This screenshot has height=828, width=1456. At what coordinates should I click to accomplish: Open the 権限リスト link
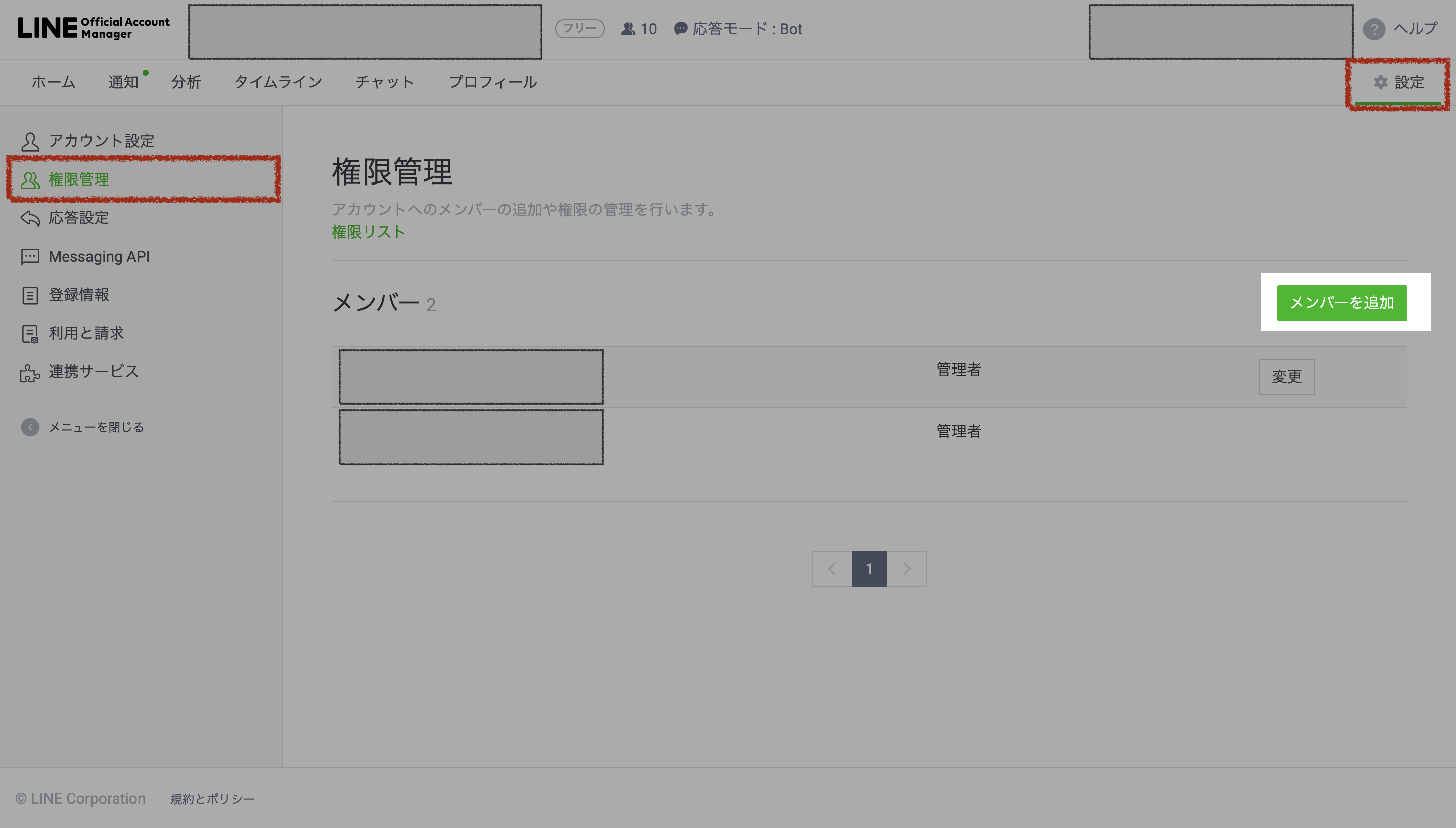(x=368, y=232)
